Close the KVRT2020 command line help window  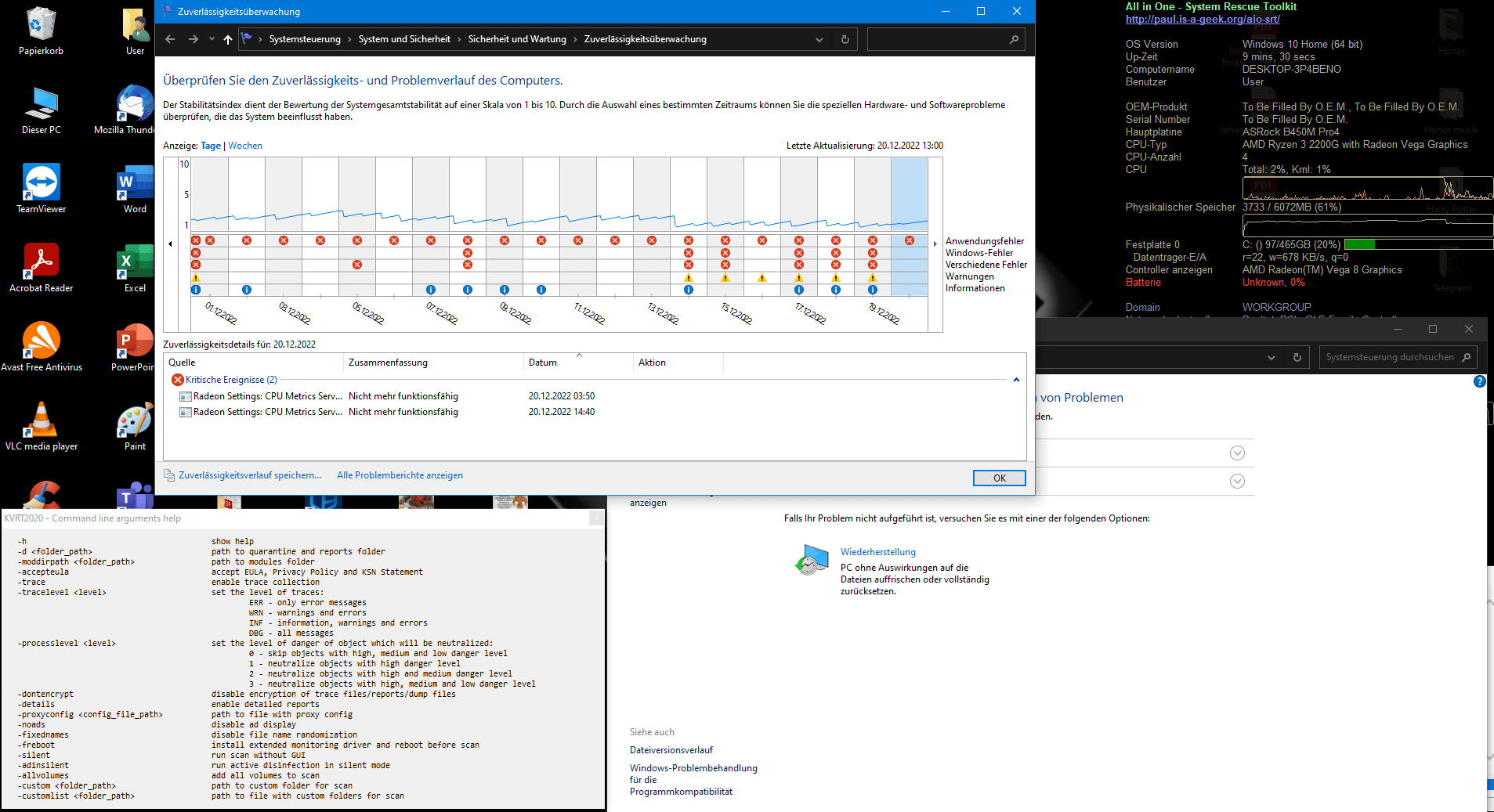[x=596, y=518]
